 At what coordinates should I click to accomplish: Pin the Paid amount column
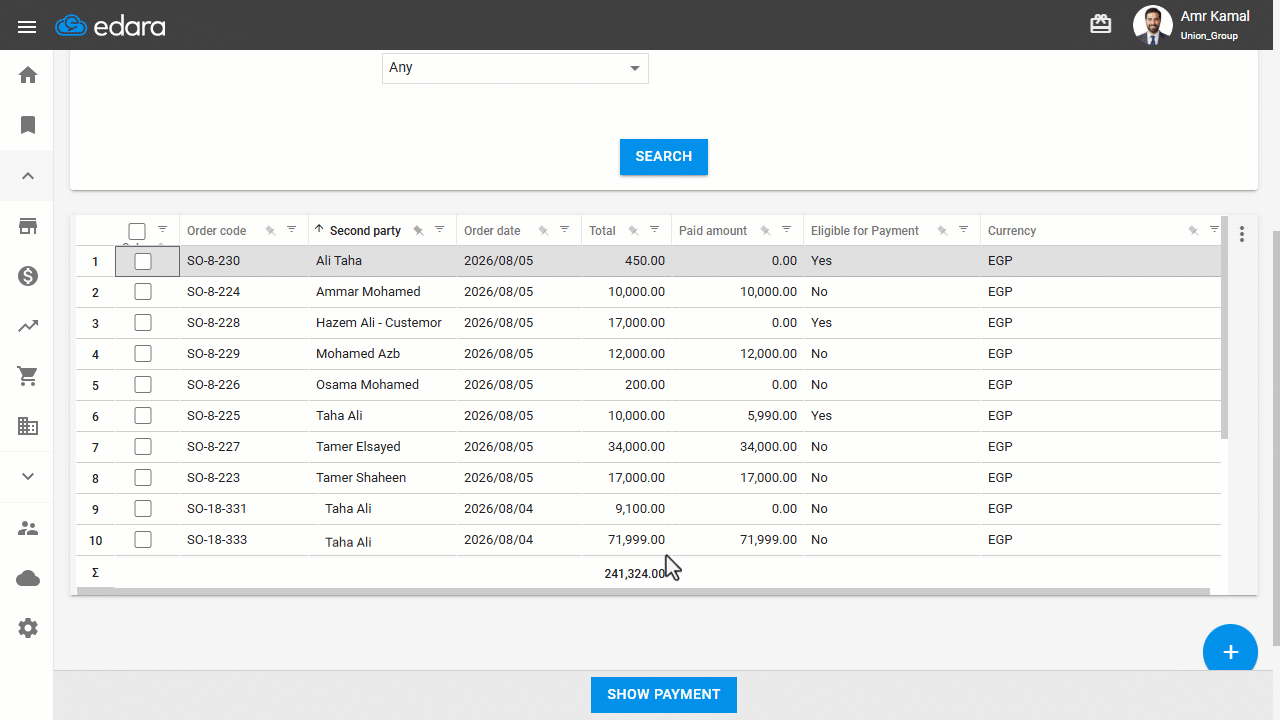click(765, 230)
